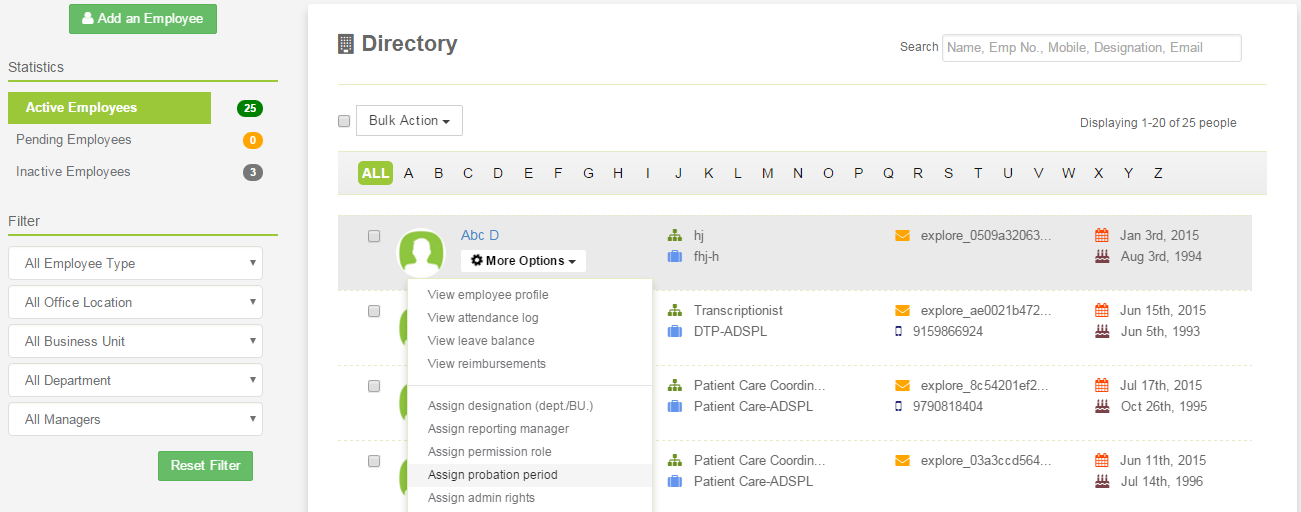Filter directory by letter M
The width and height of the screenshot is (1301, 512).
(x=767, y=173)
